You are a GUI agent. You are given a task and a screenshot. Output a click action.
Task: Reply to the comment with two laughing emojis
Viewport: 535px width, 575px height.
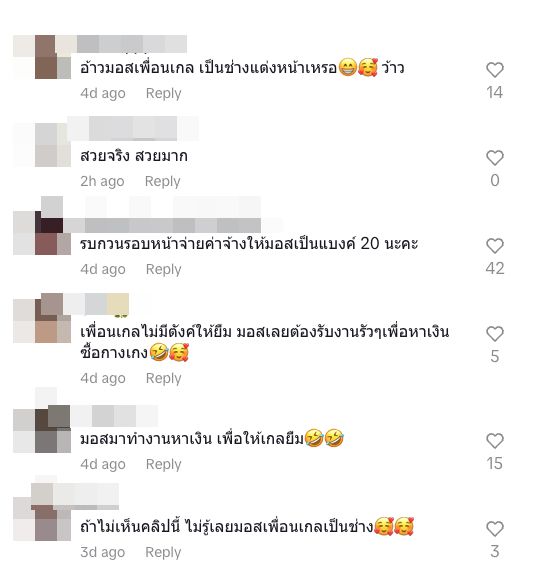tap(164, 464)
